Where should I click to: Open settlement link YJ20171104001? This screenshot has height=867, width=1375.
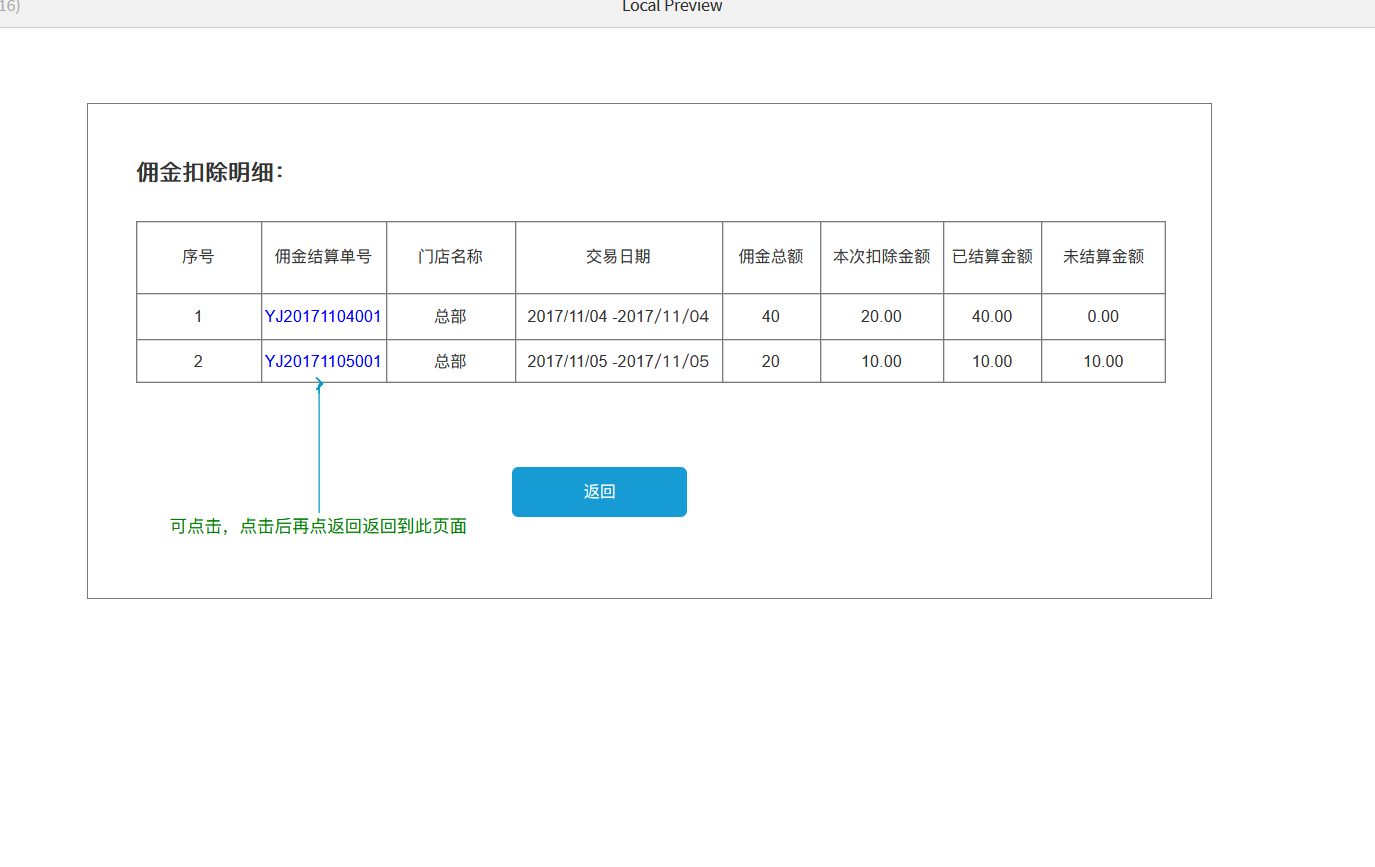(323, 316)
